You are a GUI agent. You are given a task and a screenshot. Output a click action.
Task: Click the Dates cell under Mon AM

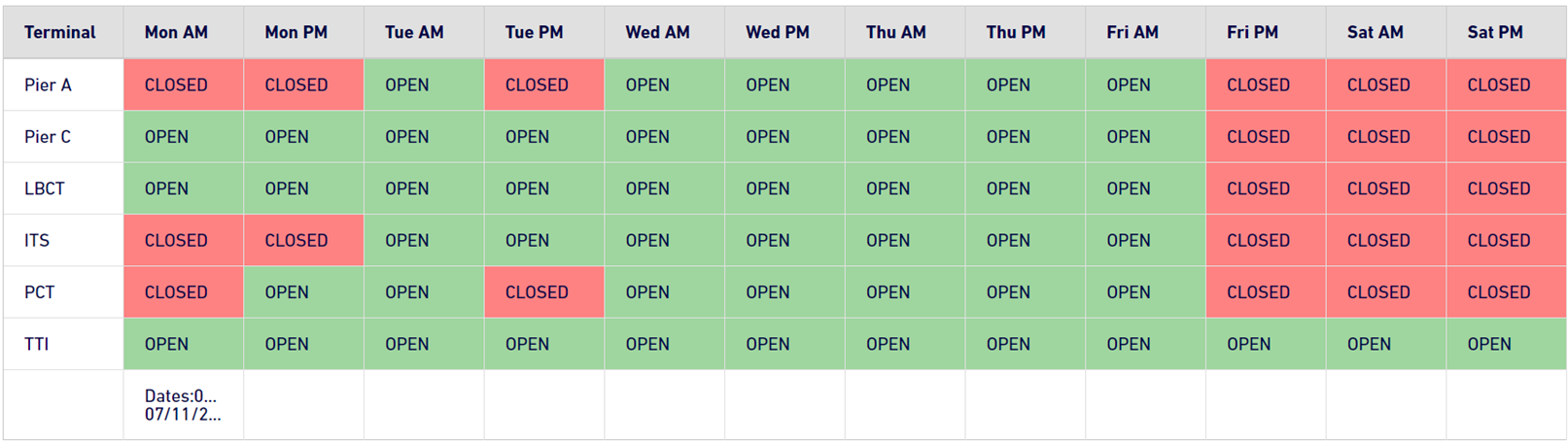(184, 405)
